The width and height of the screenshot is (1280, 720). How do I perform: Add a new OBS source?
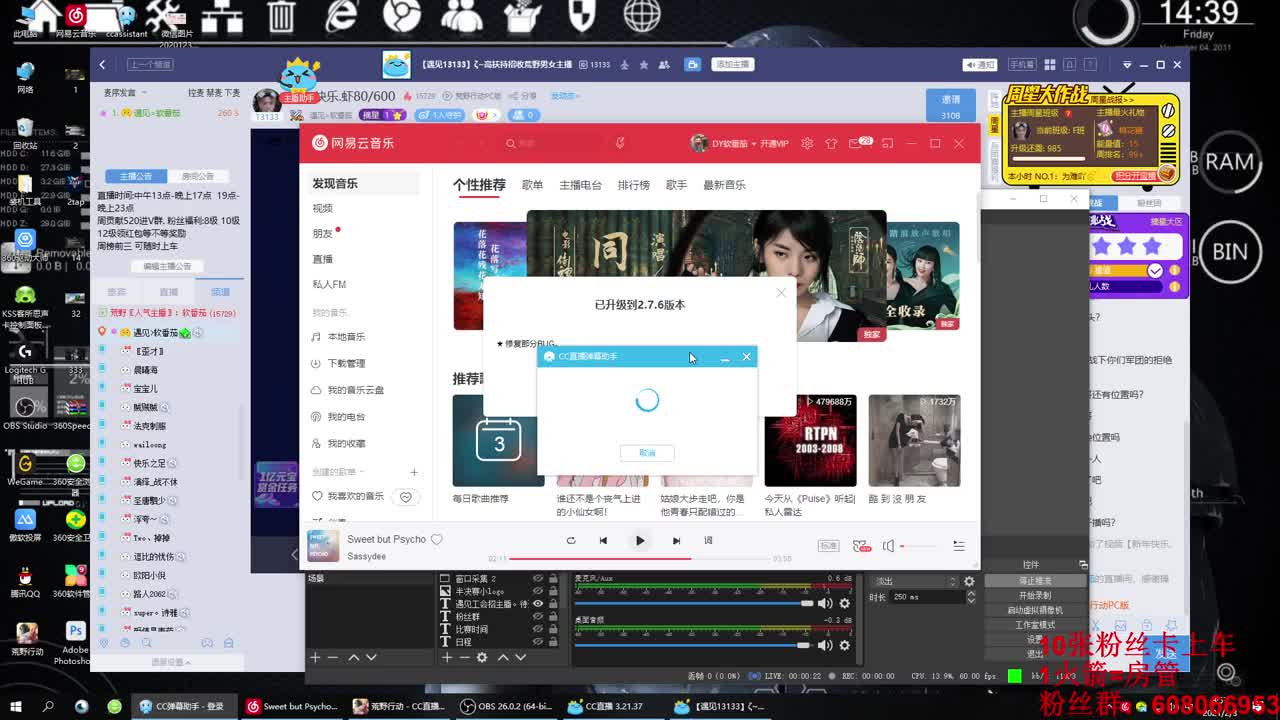point(447,657)
